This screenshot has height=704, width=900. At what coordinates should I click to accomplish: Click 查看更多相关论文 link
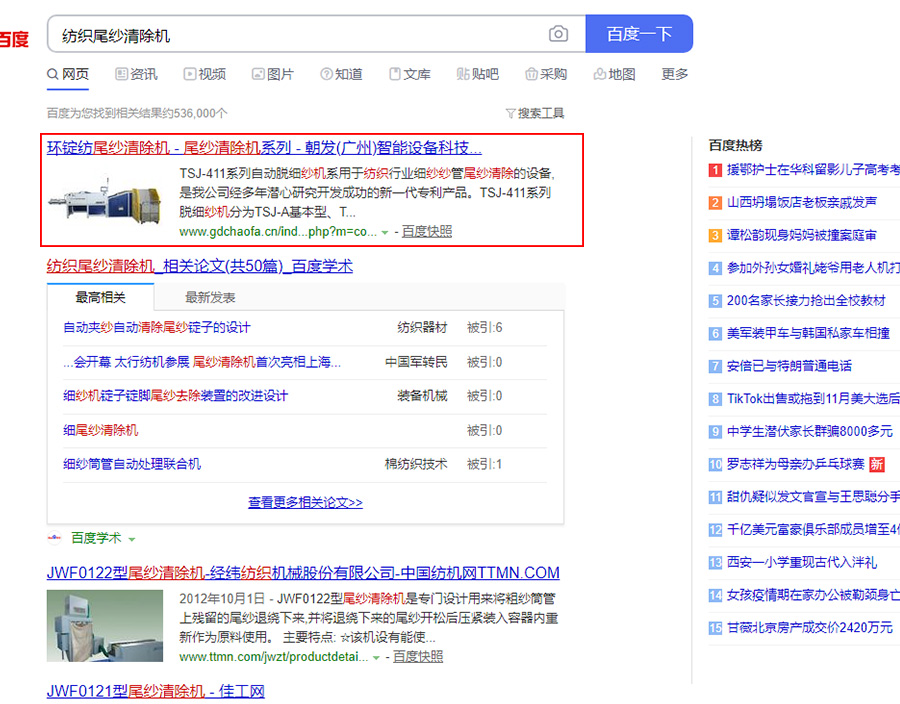tap(305, 503)
